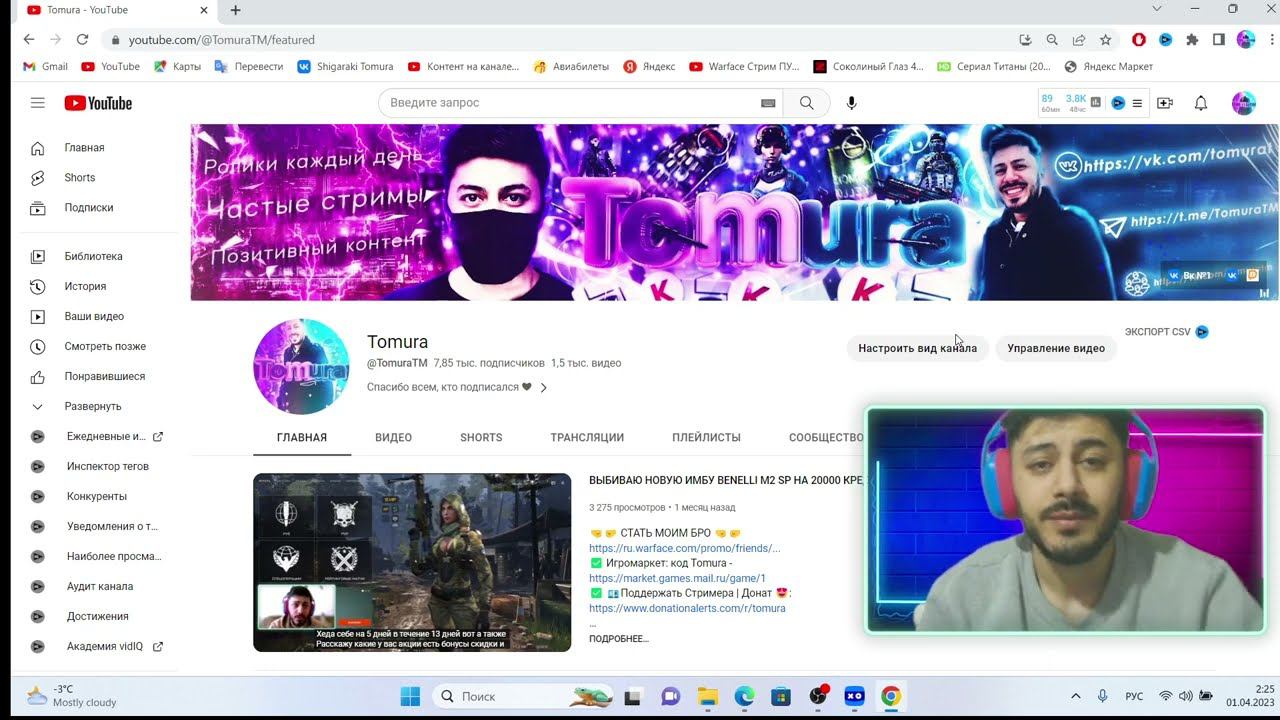Open the on-screen keyboard in search box
The height and width of the screenshot is (720, 1280).
coord(768,103)
